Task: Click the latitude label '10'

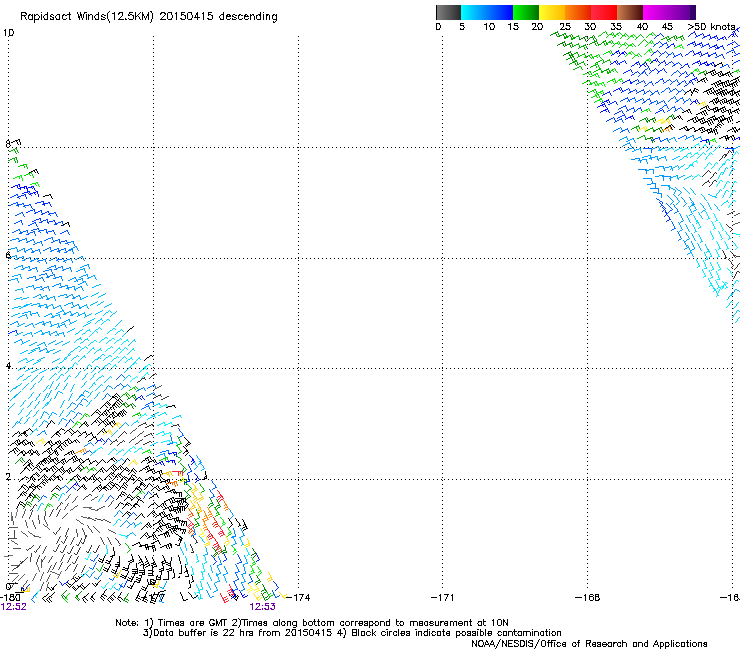Action: 8,33
